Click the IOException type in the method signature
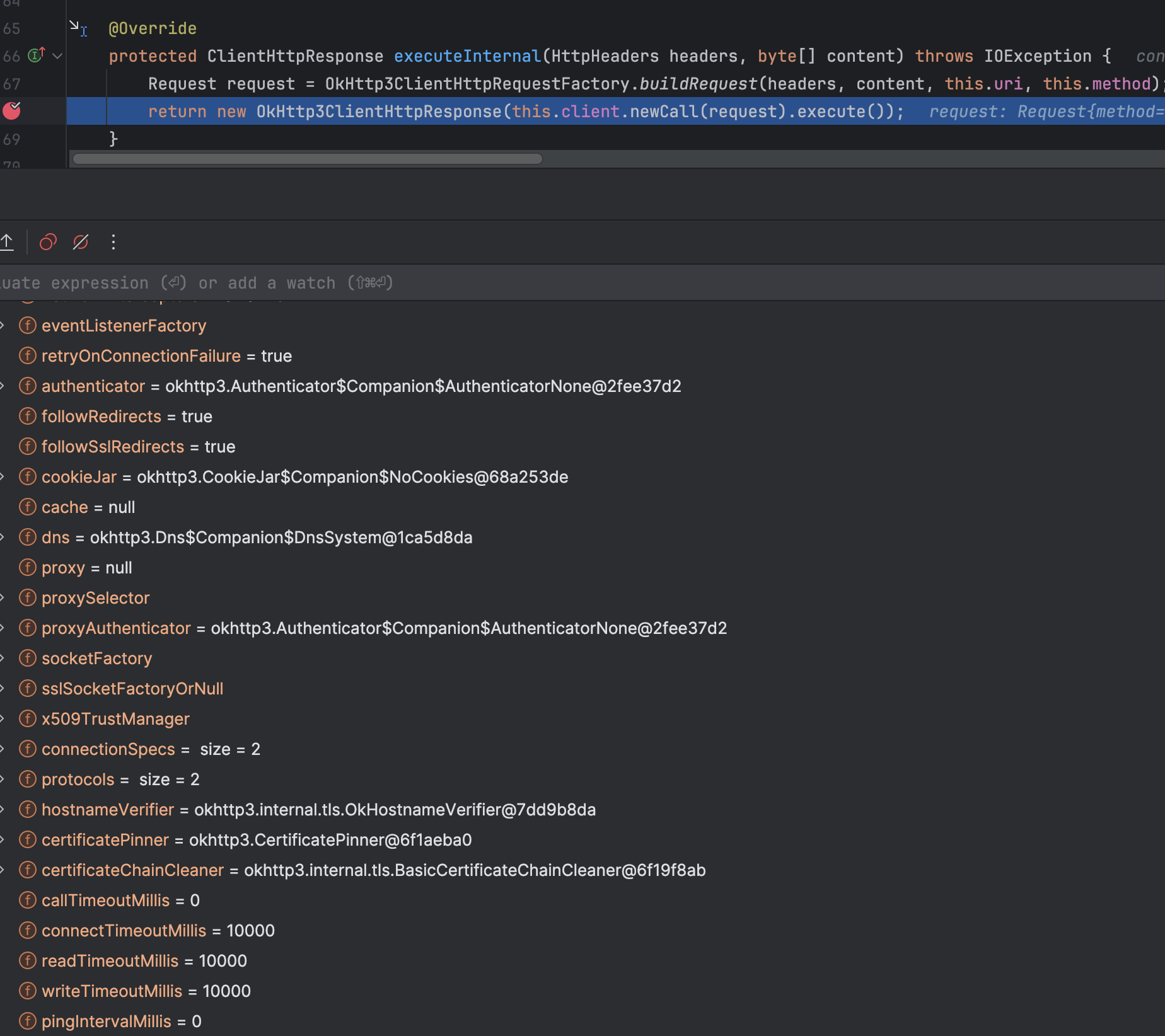The width and height of the screenshot is (1165, 1036). coord(1038,56)
